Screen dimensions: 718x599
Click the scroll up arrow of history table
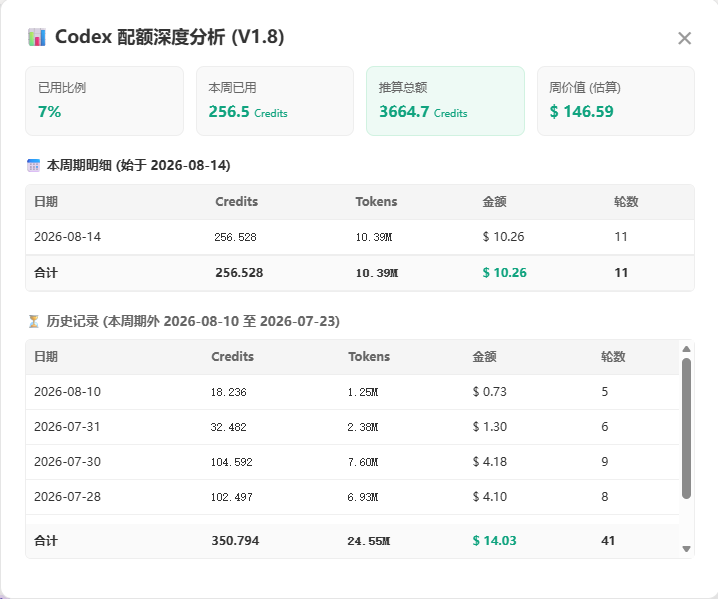[x=686, y=349]
